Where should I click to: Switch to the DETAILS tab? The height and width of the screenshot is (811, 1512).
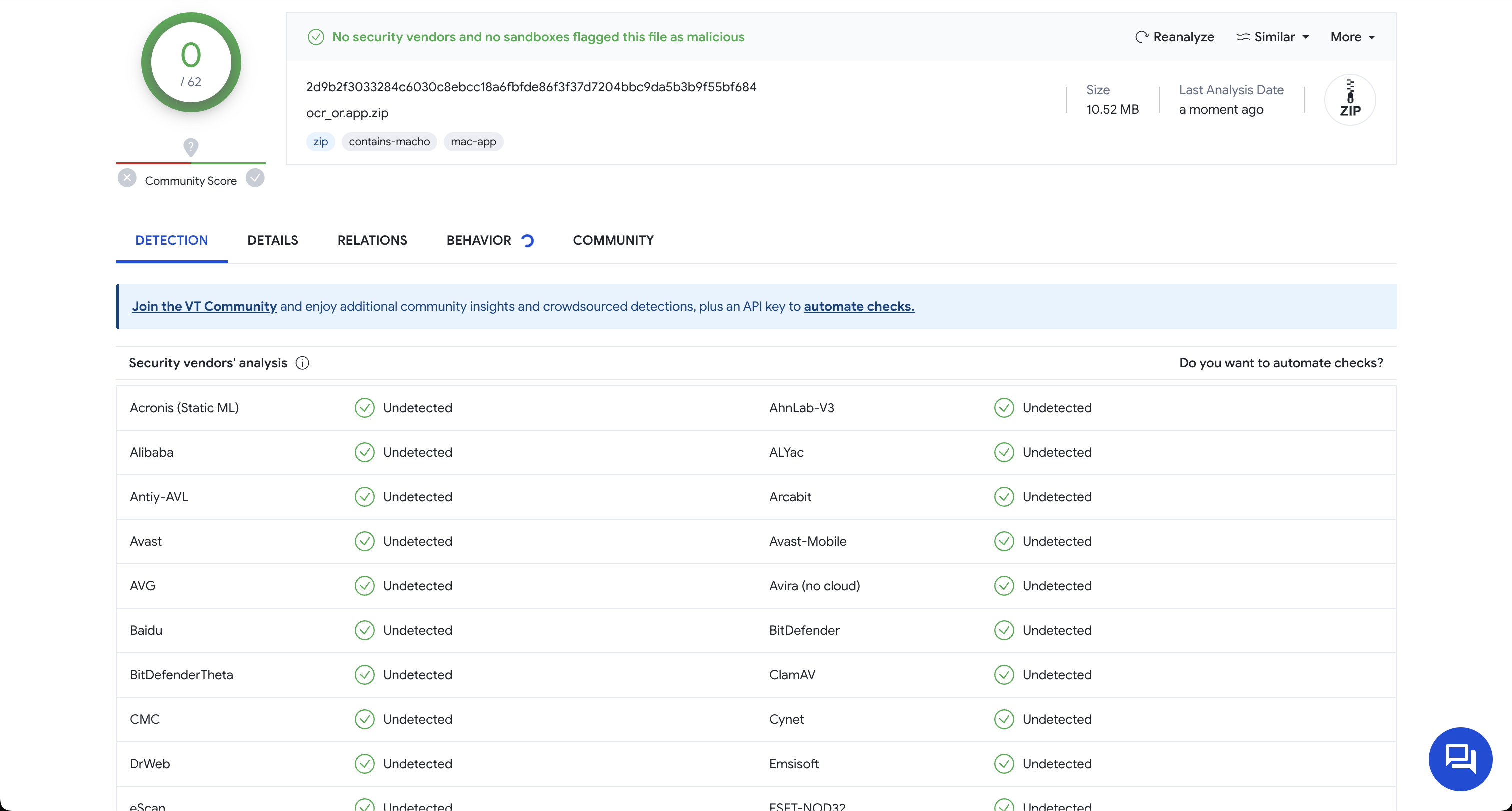coord(273,240)
